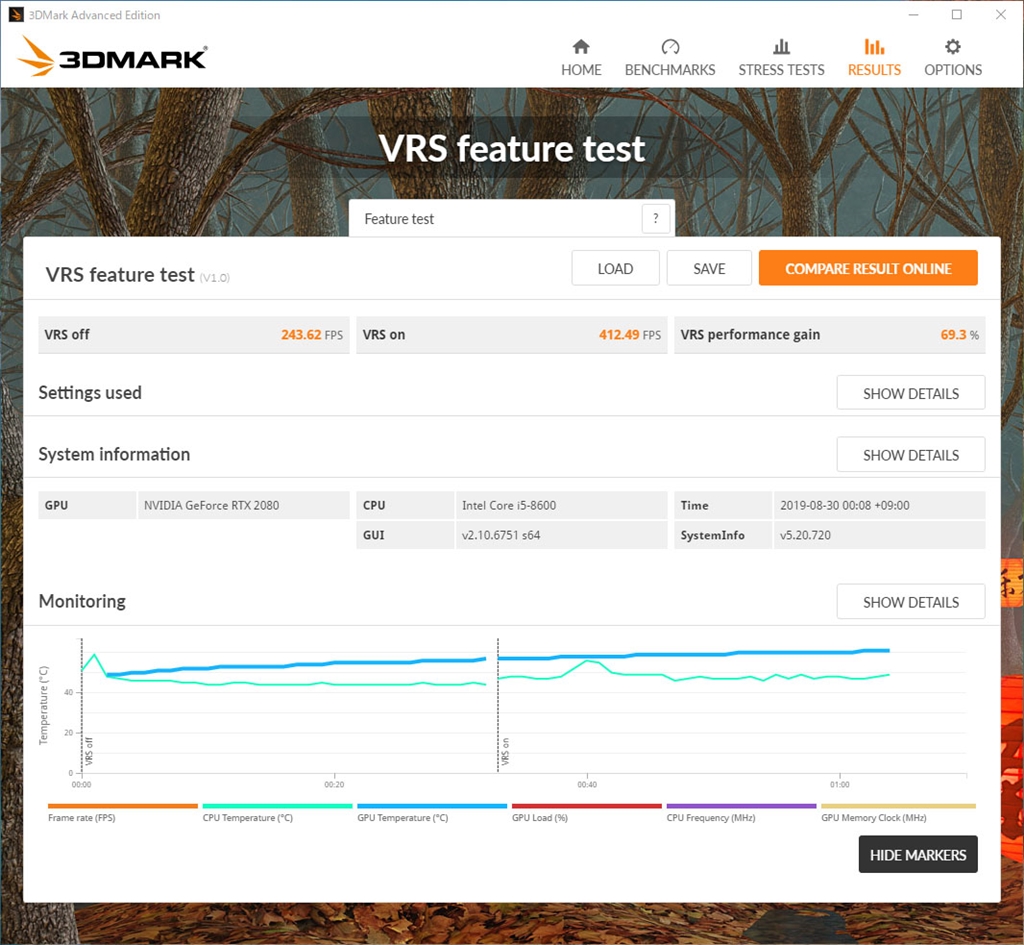Toggle GPU Load (%) legend series
The image size is (1024, 945).
pos(586,813)
